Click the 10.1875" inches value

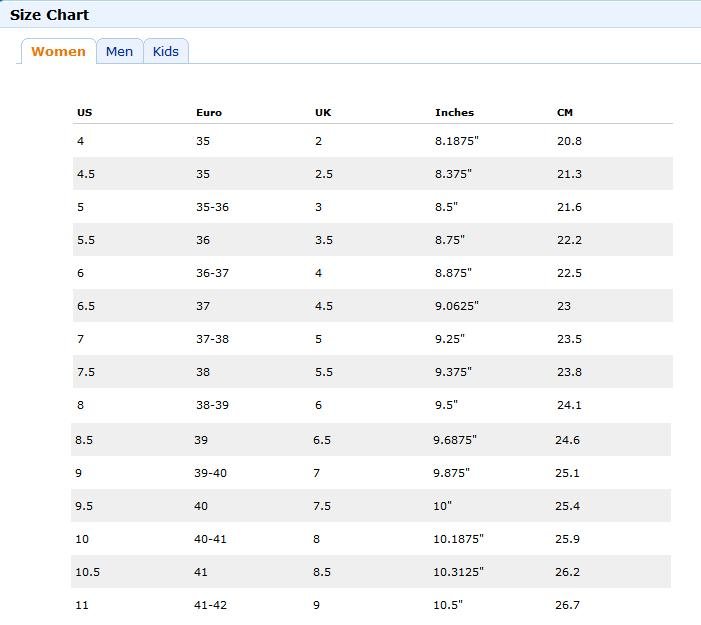coord(458,539)
